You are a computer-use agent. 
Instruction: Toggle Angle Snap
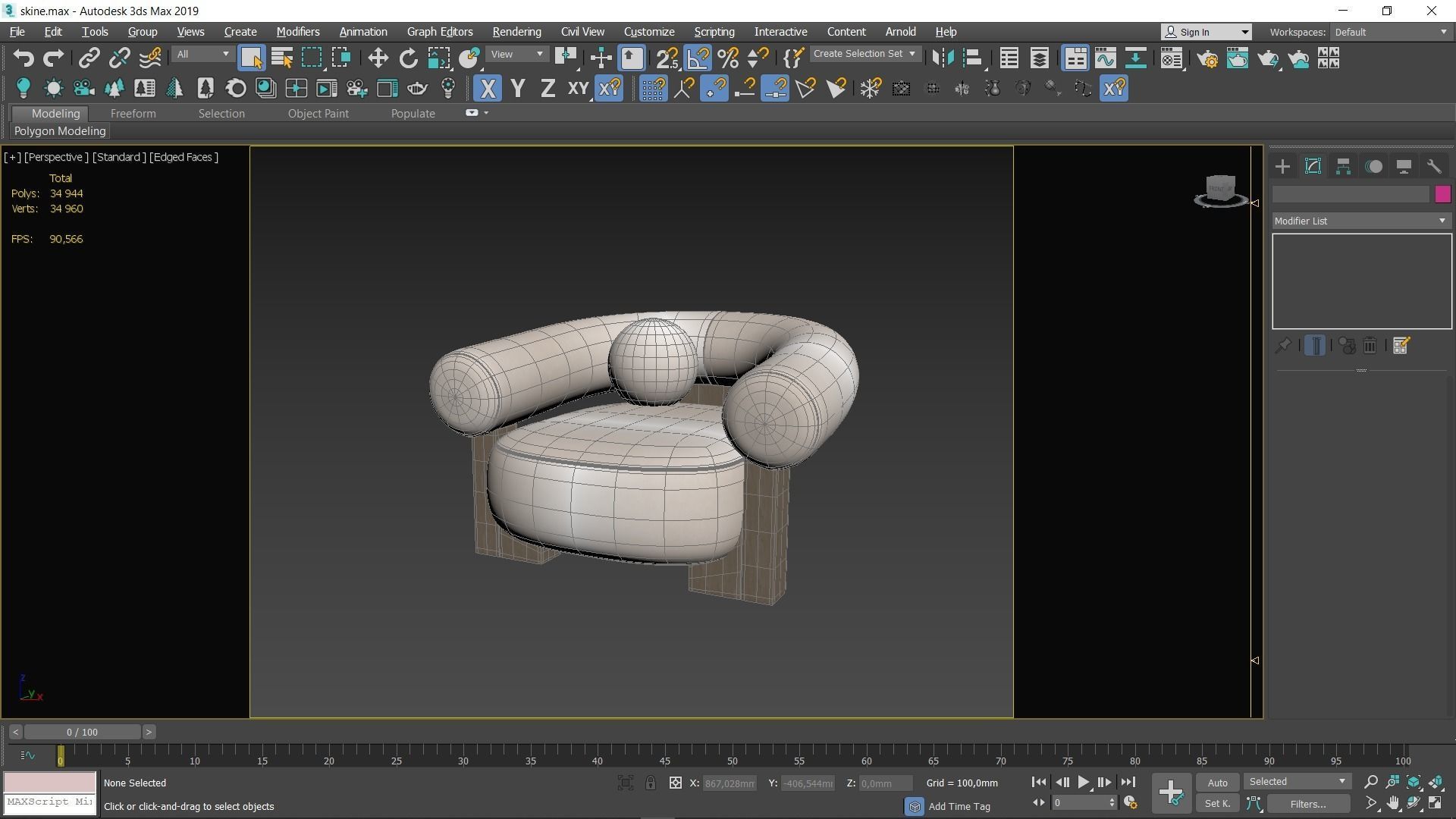(698, 58)
